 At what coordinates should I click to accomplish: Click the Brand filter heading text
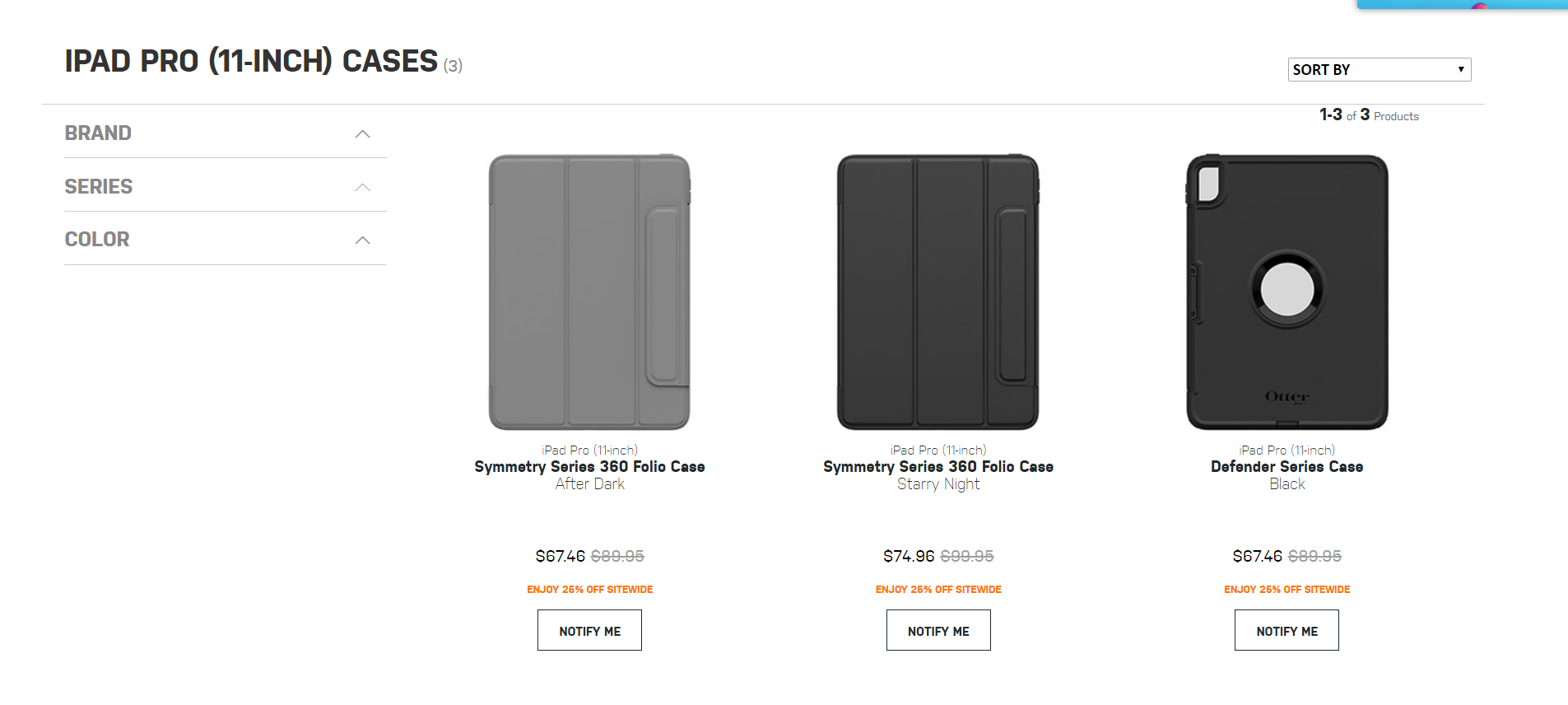tap(98, 133)
